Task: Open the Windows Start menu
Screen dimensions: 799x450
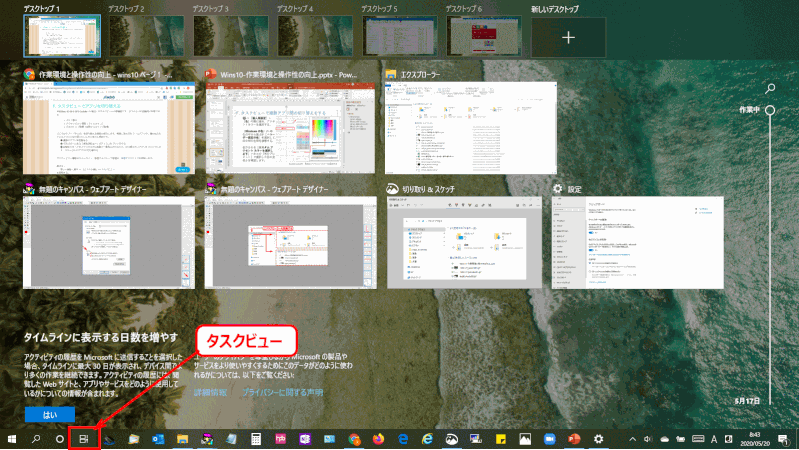Action: [12, 439]
